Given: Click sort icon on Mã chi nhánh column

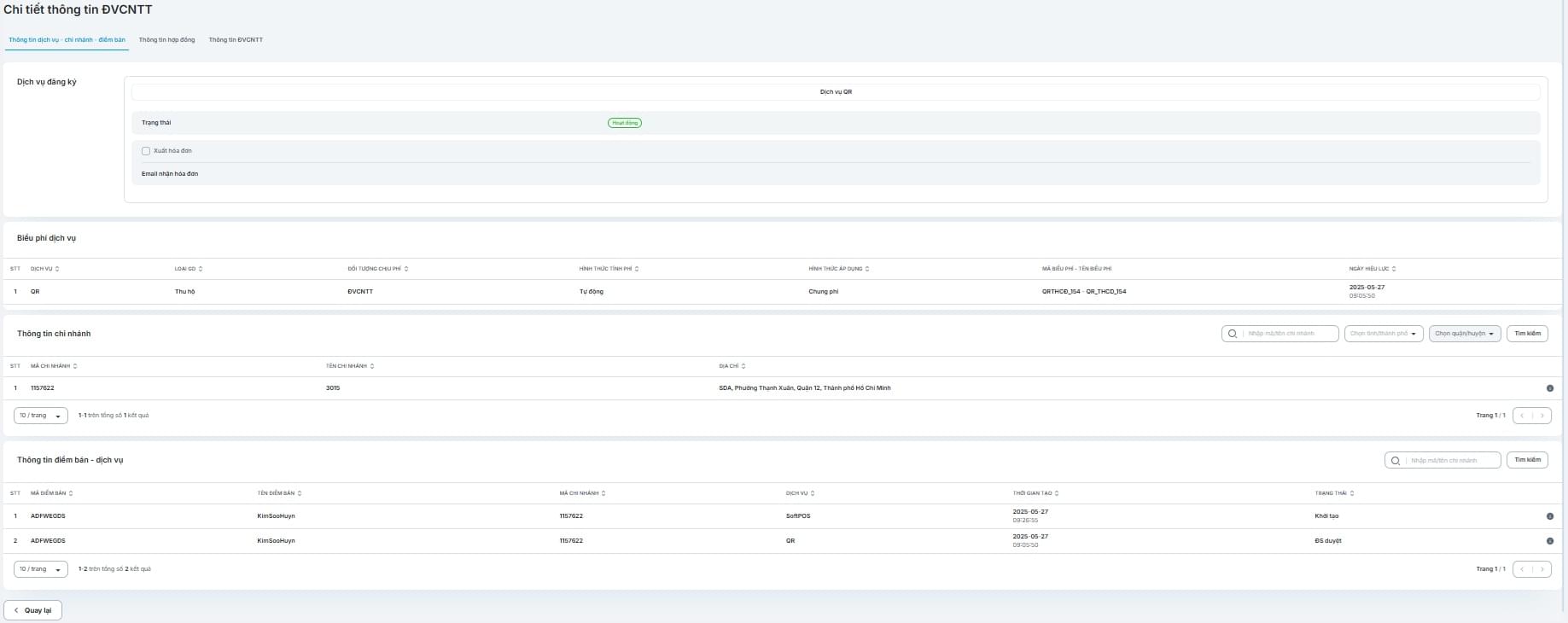Looking at the screenshot, I should (x=75, y=366).
